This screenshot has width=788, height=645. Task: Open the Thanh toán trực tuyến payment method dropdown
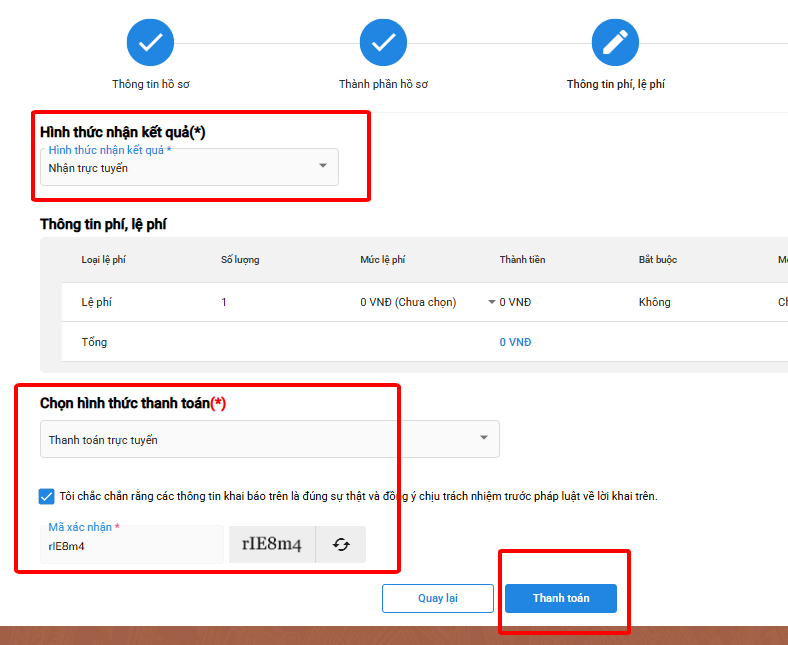(x=269, y=439)
